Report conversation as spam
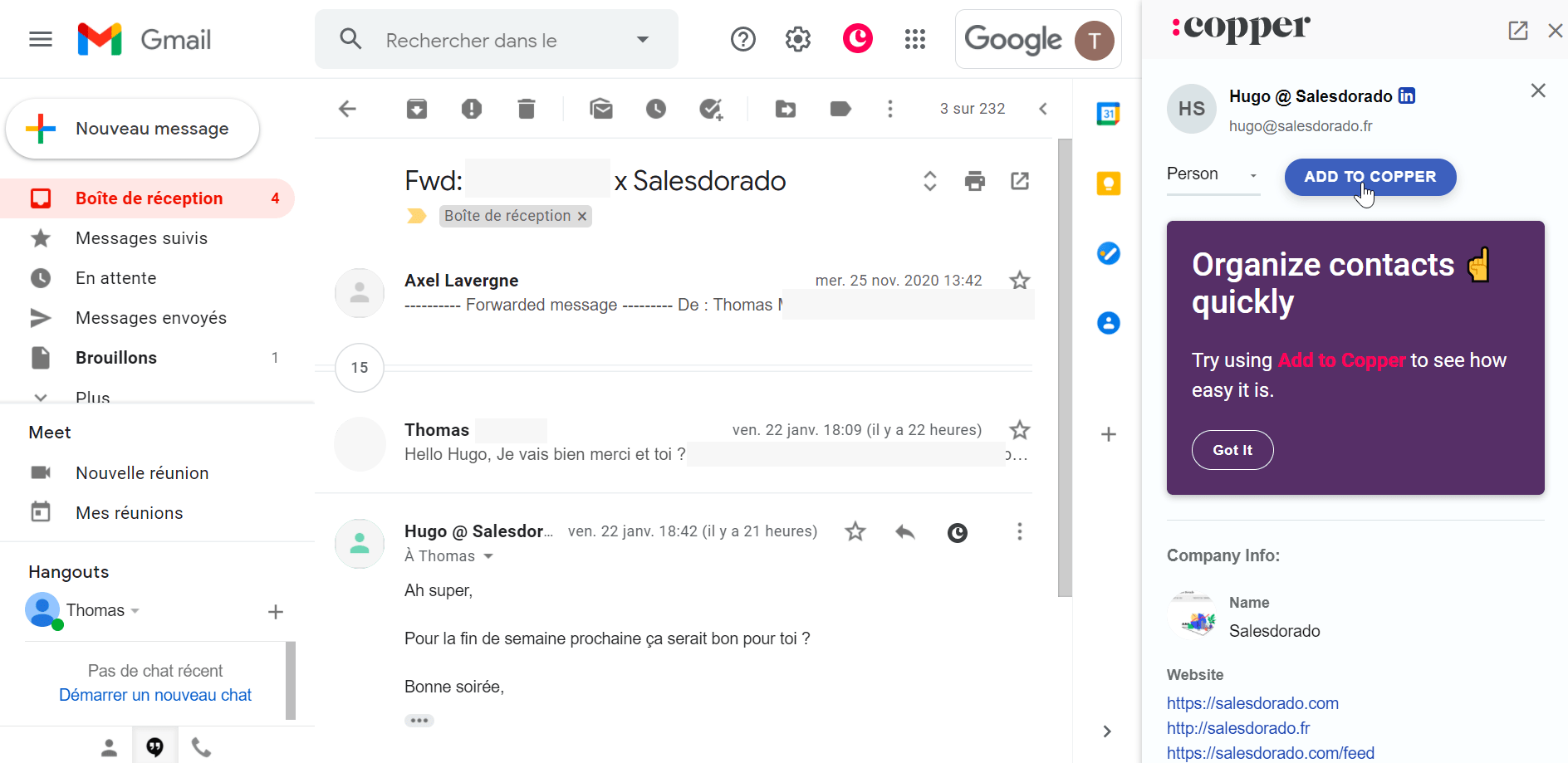The image size is (1568, 763). (x=472, y=109)
